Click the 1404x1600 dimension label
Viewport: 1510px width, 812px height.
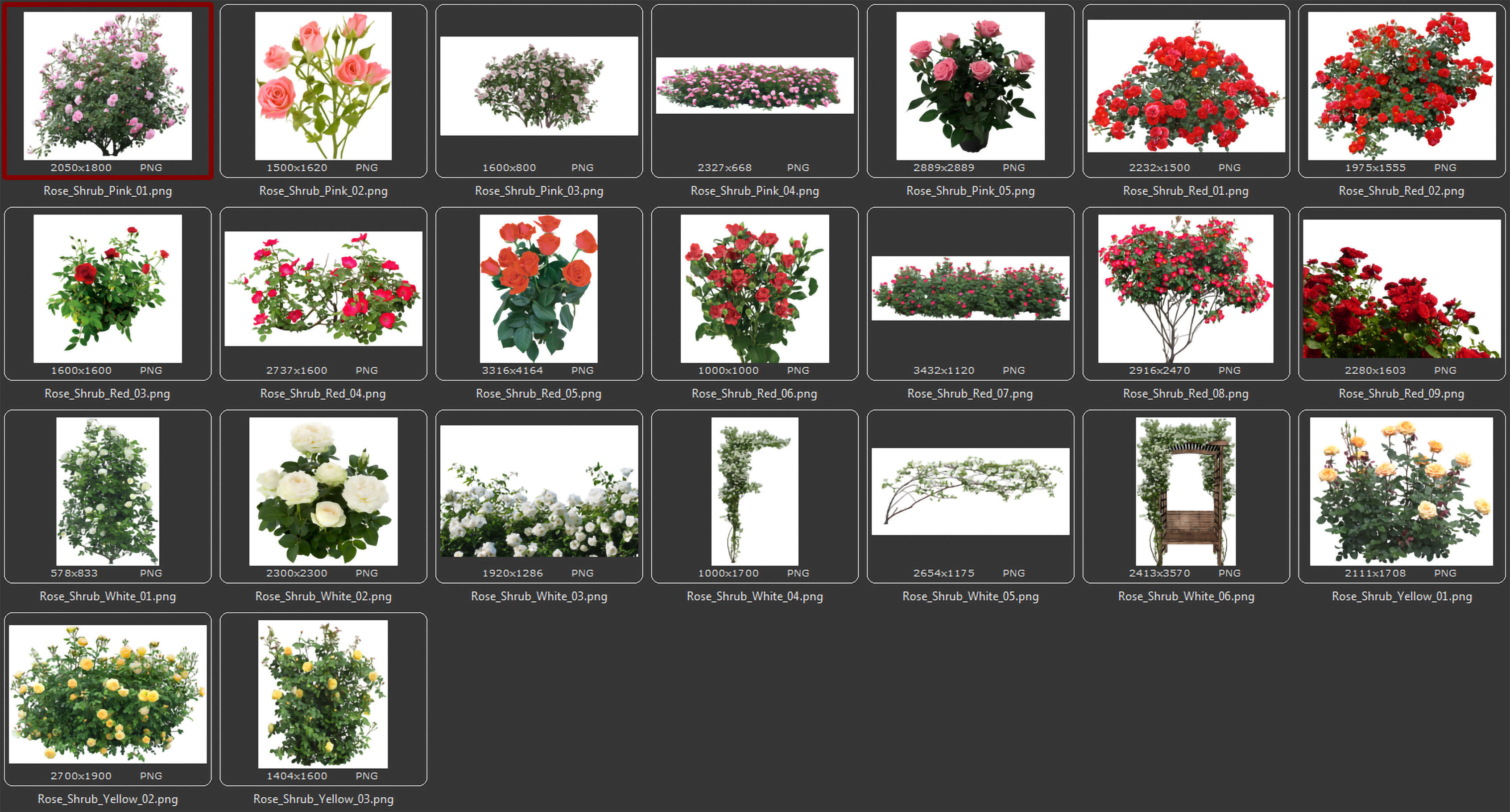[x=297, y=776]
